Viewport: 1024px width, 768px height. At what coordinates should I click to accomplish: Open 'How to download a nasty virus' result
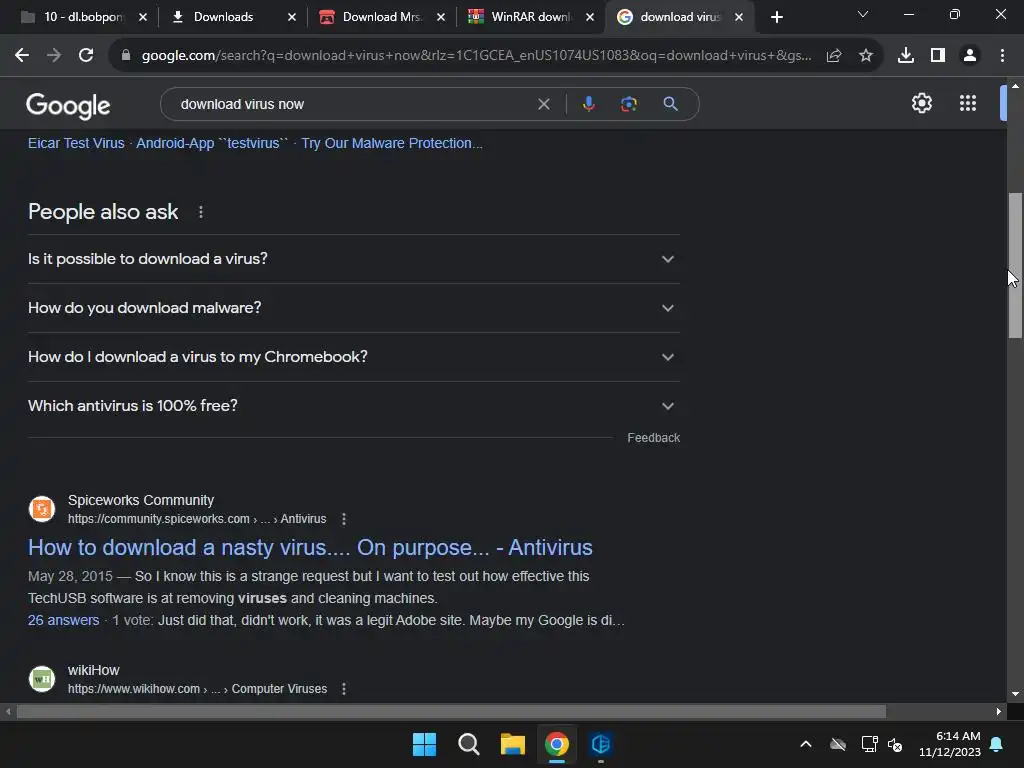[x=310, y=547]
